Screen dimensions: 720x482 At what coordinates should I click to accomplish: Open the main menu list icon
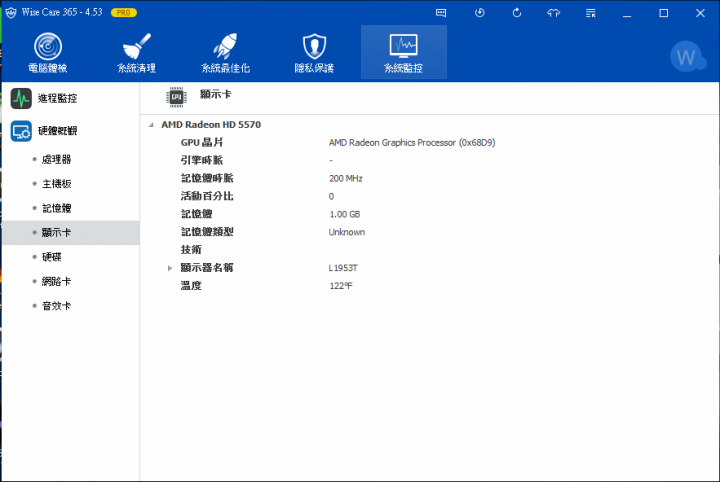(591, 13)
